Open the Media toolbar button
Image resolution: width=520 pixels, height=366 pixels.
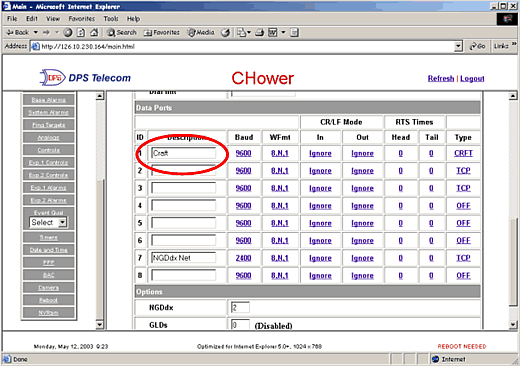click(x=201, y=32)
